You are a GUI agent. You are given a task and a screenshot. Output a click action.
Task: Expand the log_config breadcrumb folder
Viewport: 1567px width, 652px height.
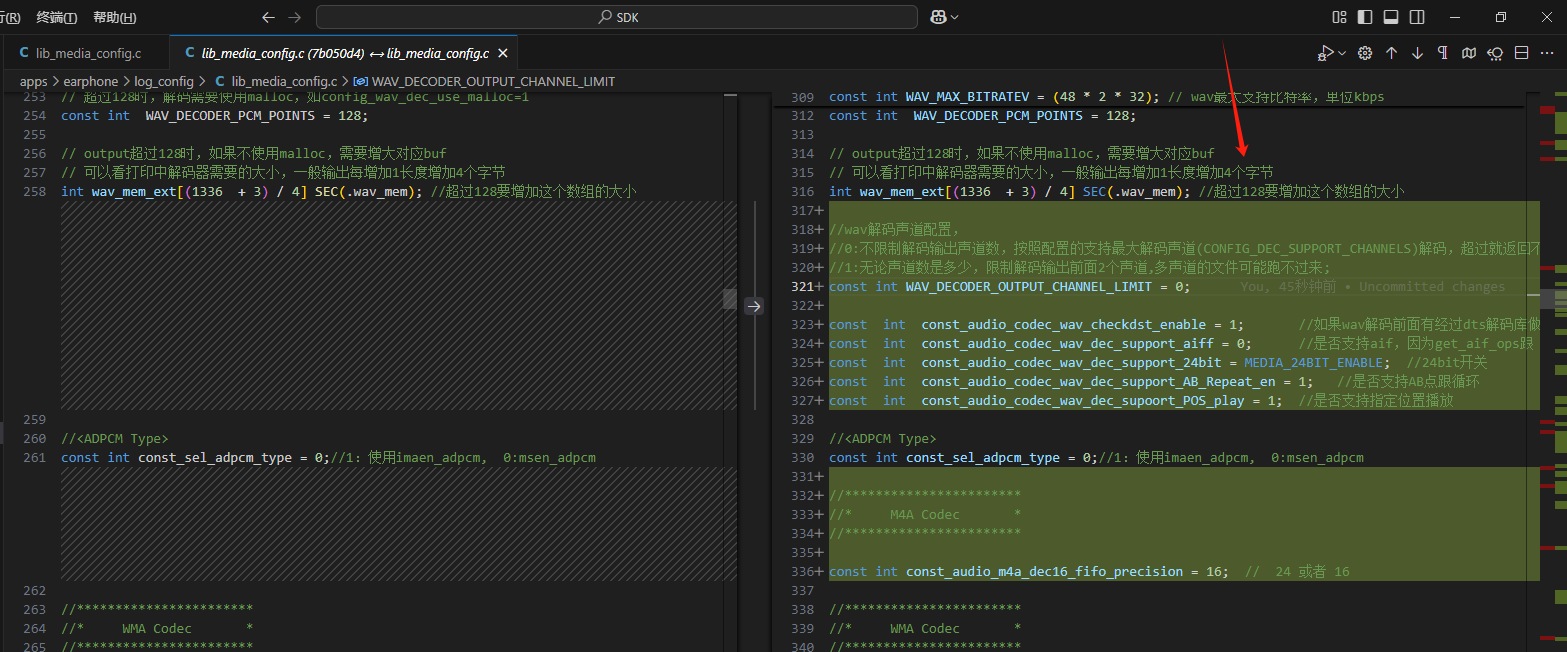164,81
